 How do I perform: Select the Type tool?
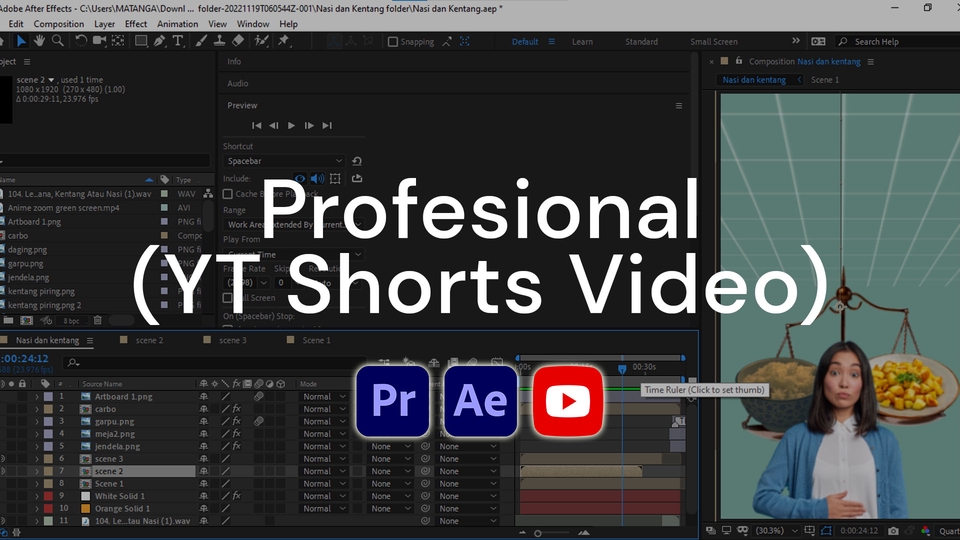[178, 41]
